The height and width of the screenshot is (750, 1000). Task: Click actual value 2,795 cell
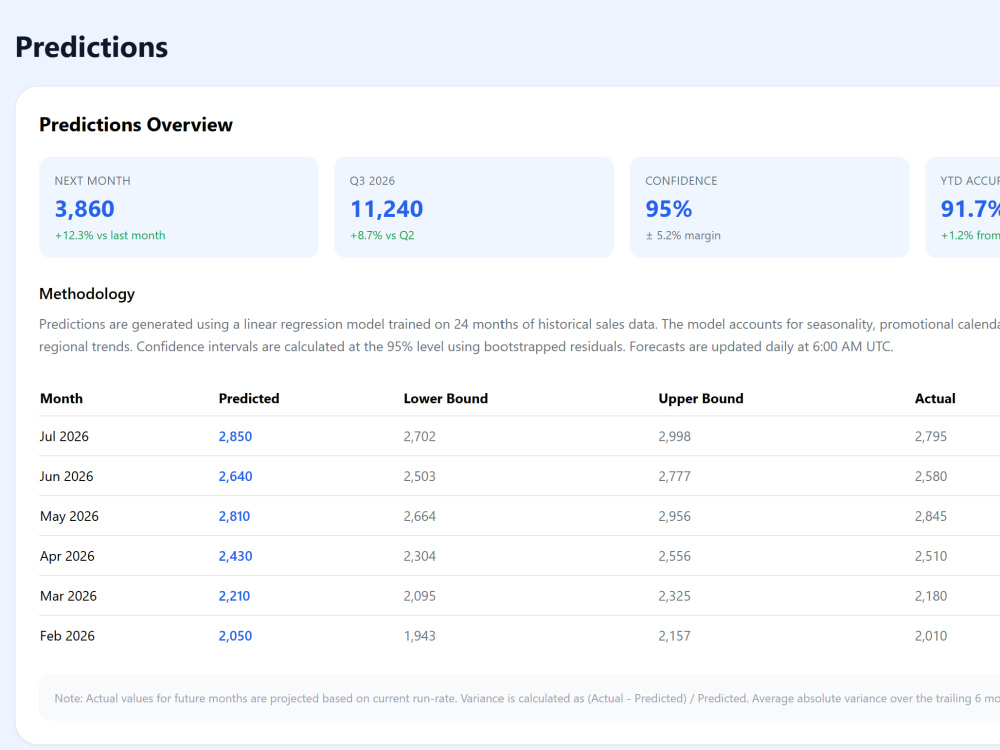click(x=931, y=436)
